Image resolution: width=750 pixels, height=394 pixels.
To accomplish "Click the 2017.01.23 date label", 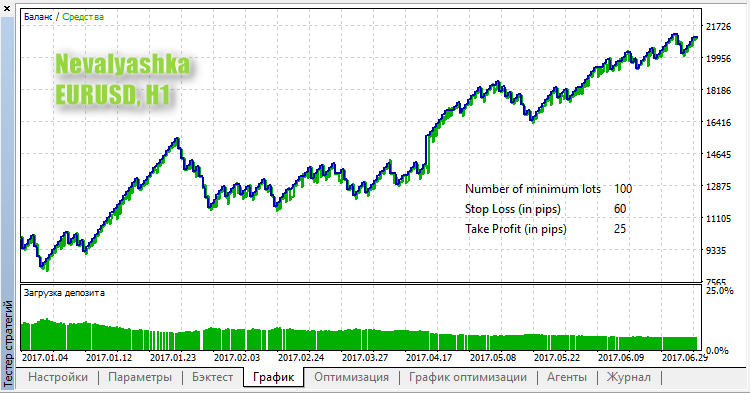I will coord(173,358).
